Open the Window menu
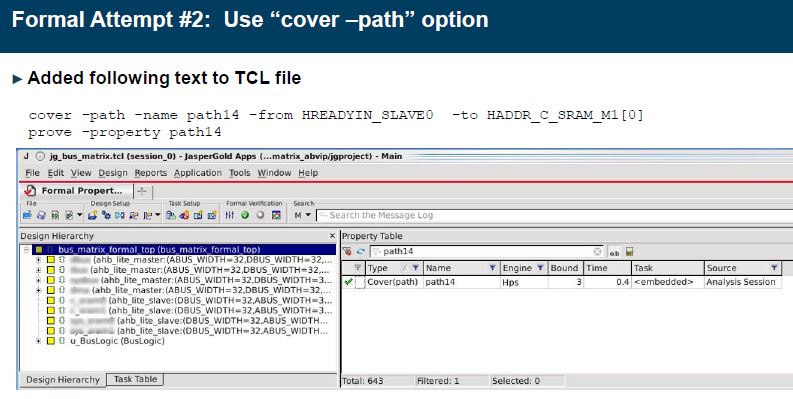Image resolution: width=793 pixels, height=399 pixels. [x=275, y=173]
